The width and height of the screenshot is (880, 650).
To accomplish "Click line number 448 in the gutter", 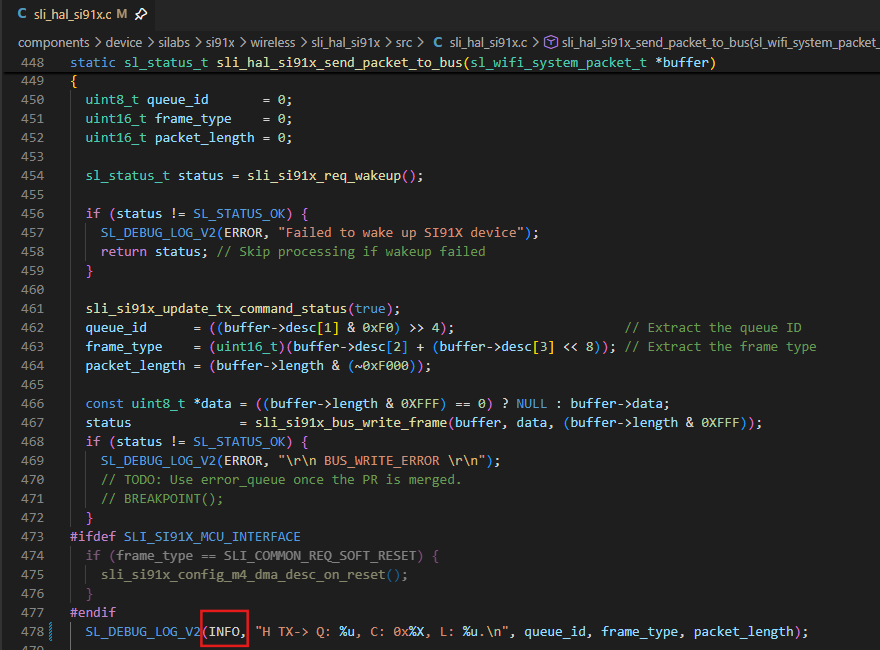I will (x=32, y=62).
